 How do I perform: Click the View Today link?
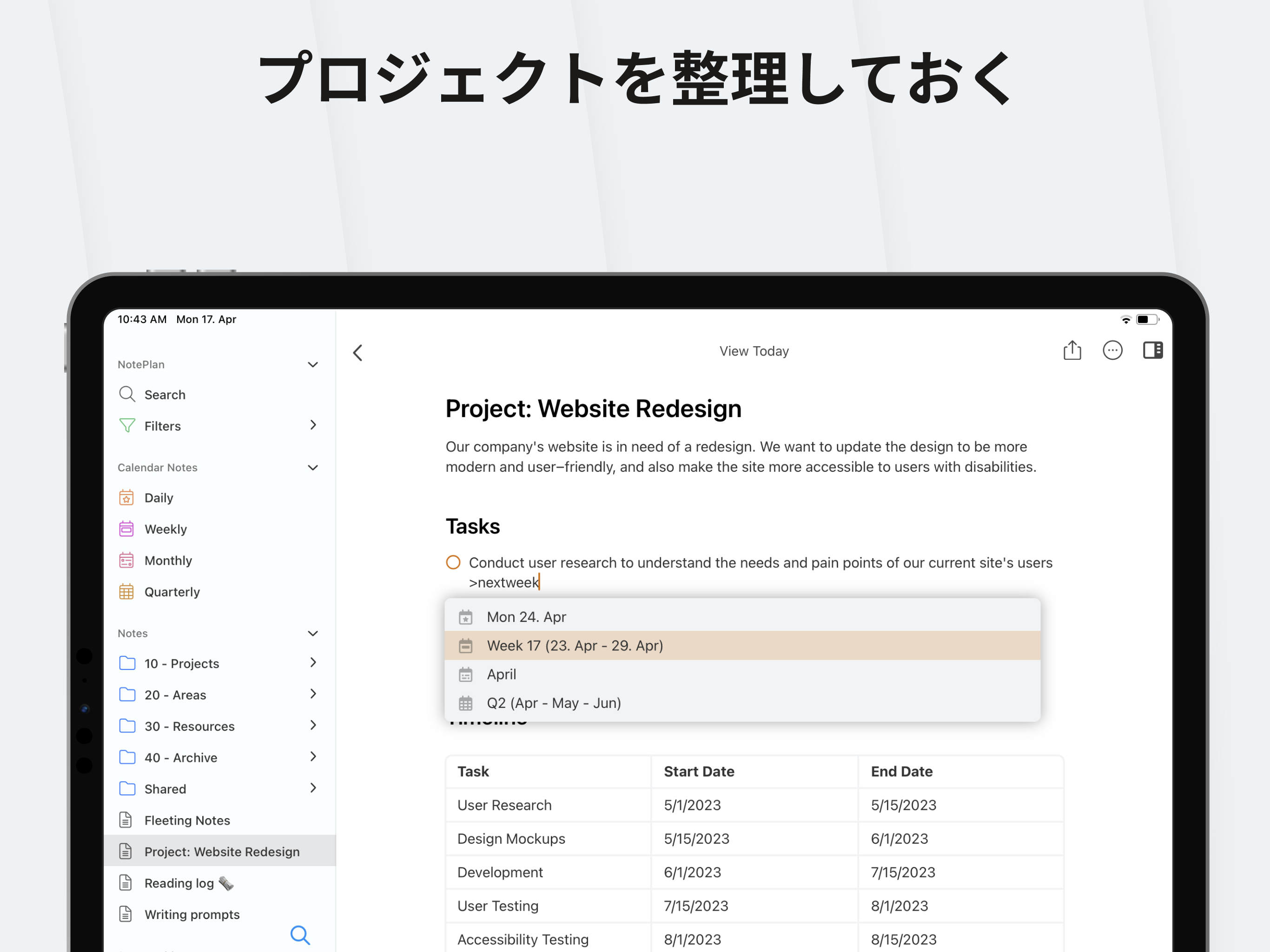[x=753, y=351]
